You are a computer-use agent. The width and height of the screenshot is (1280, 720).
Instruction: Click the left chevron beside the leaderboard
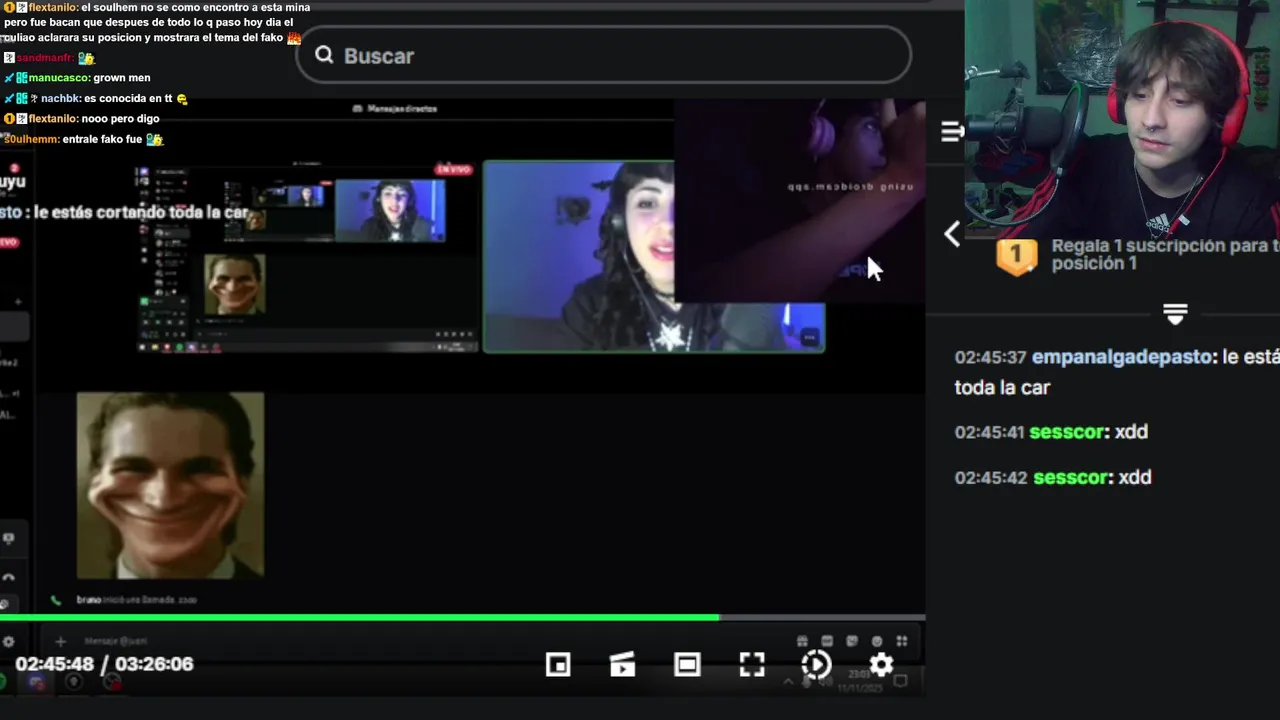pos(952,234)
